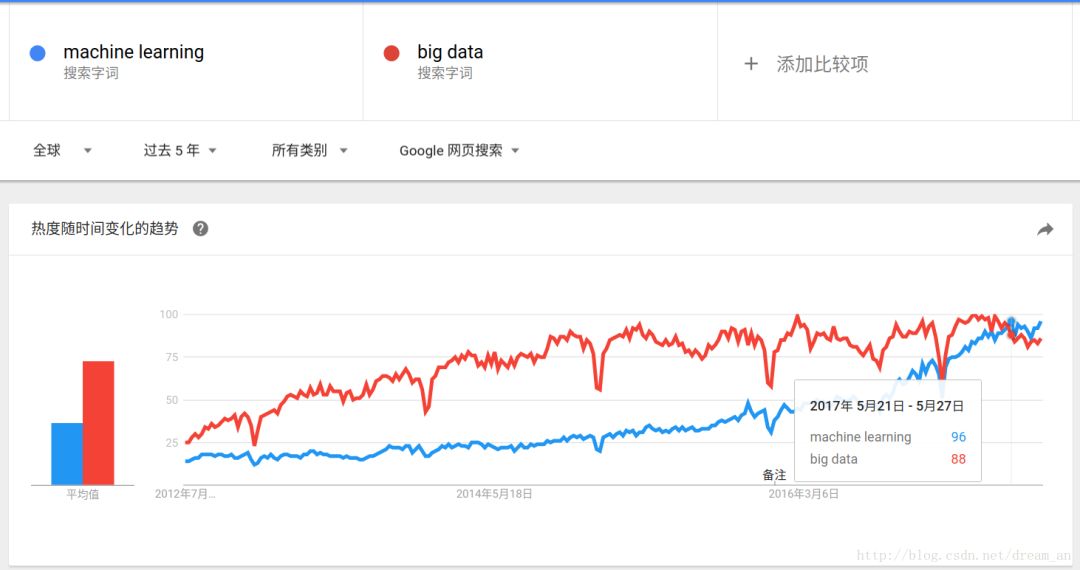
Task: Click the blue machine learning dot
Action: point(38,53)
